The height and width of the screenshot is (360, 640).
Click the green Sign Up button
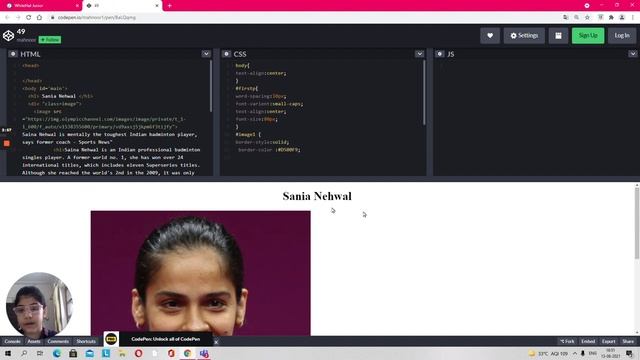point(588,36)
